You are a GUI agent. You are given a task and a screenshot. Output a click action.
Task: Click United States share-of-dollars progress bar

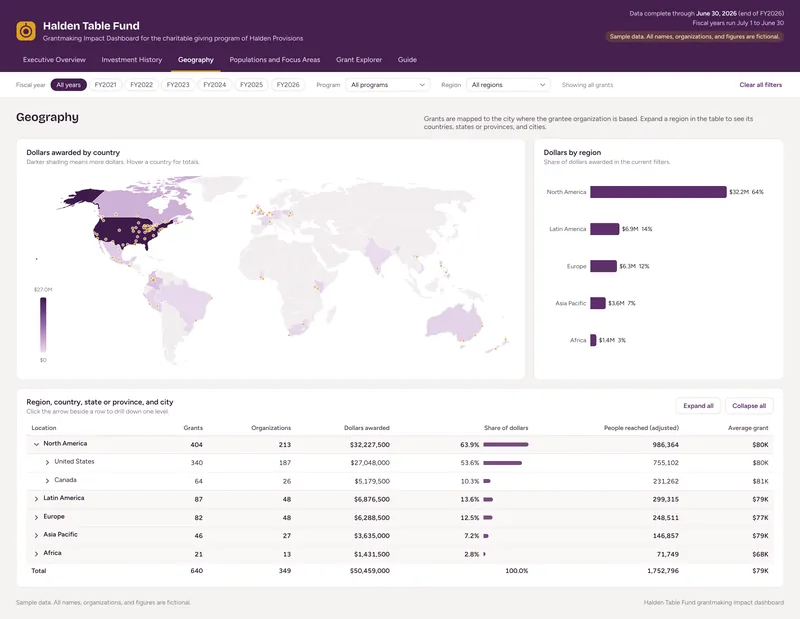coord(503,463)
